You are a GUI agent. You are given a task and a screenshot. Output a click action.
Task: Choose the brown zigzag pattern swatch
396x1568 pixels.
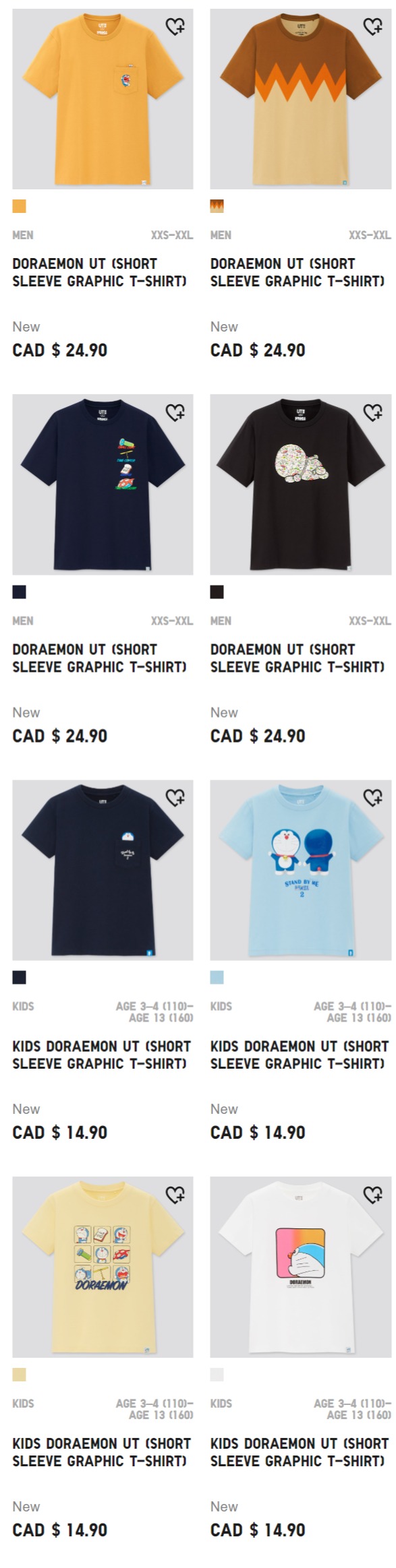pos(217,206)
